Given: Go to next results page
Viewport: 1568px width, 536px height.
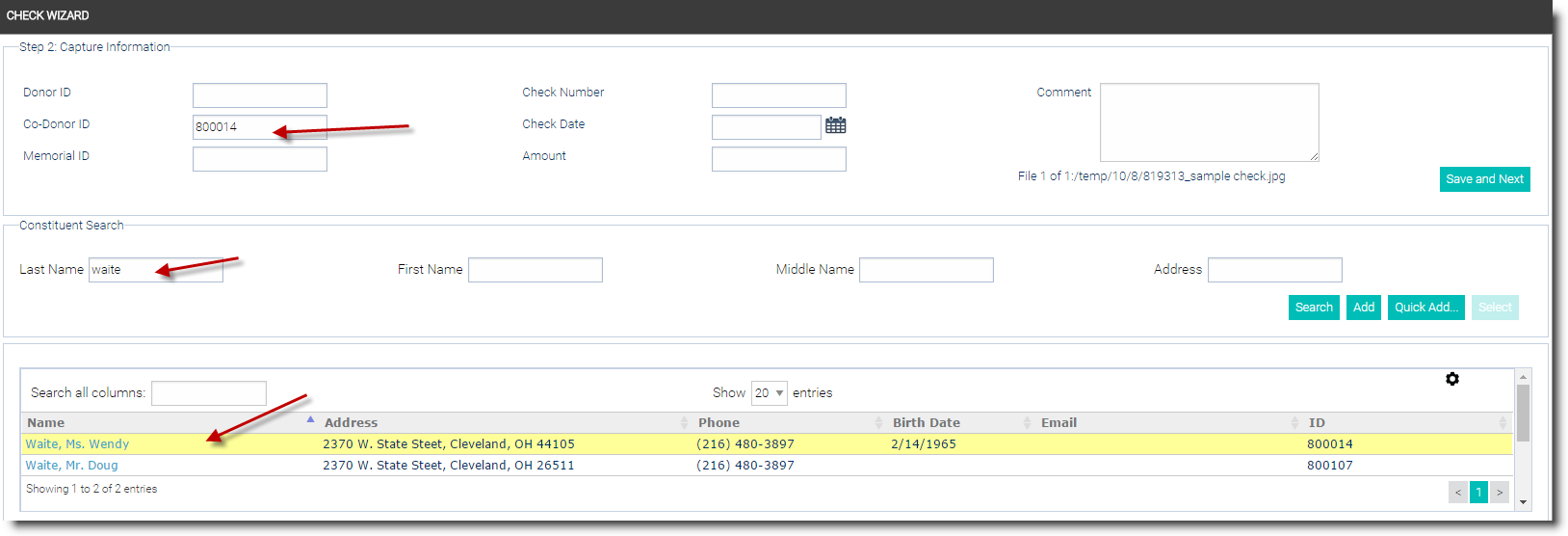Looking at the screenshot, I should pos(1500,492).
